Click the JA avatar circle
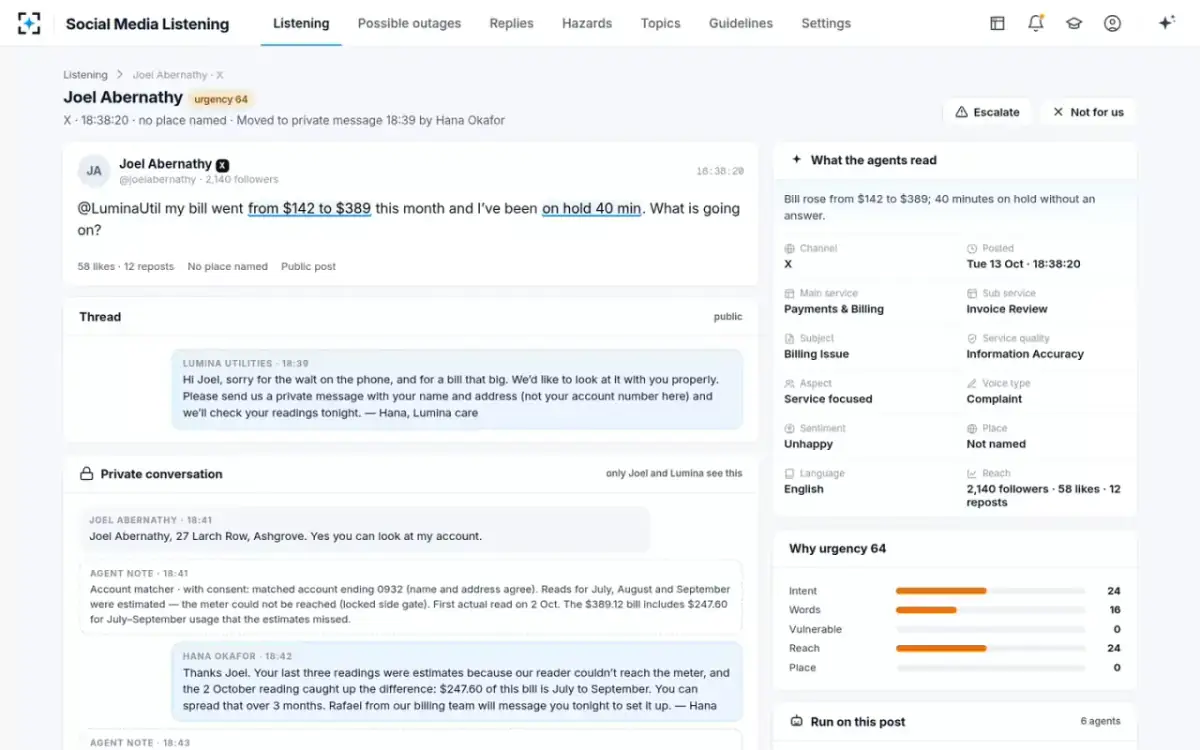Viewport: 1200px width, 750px height. pos(94,171)
